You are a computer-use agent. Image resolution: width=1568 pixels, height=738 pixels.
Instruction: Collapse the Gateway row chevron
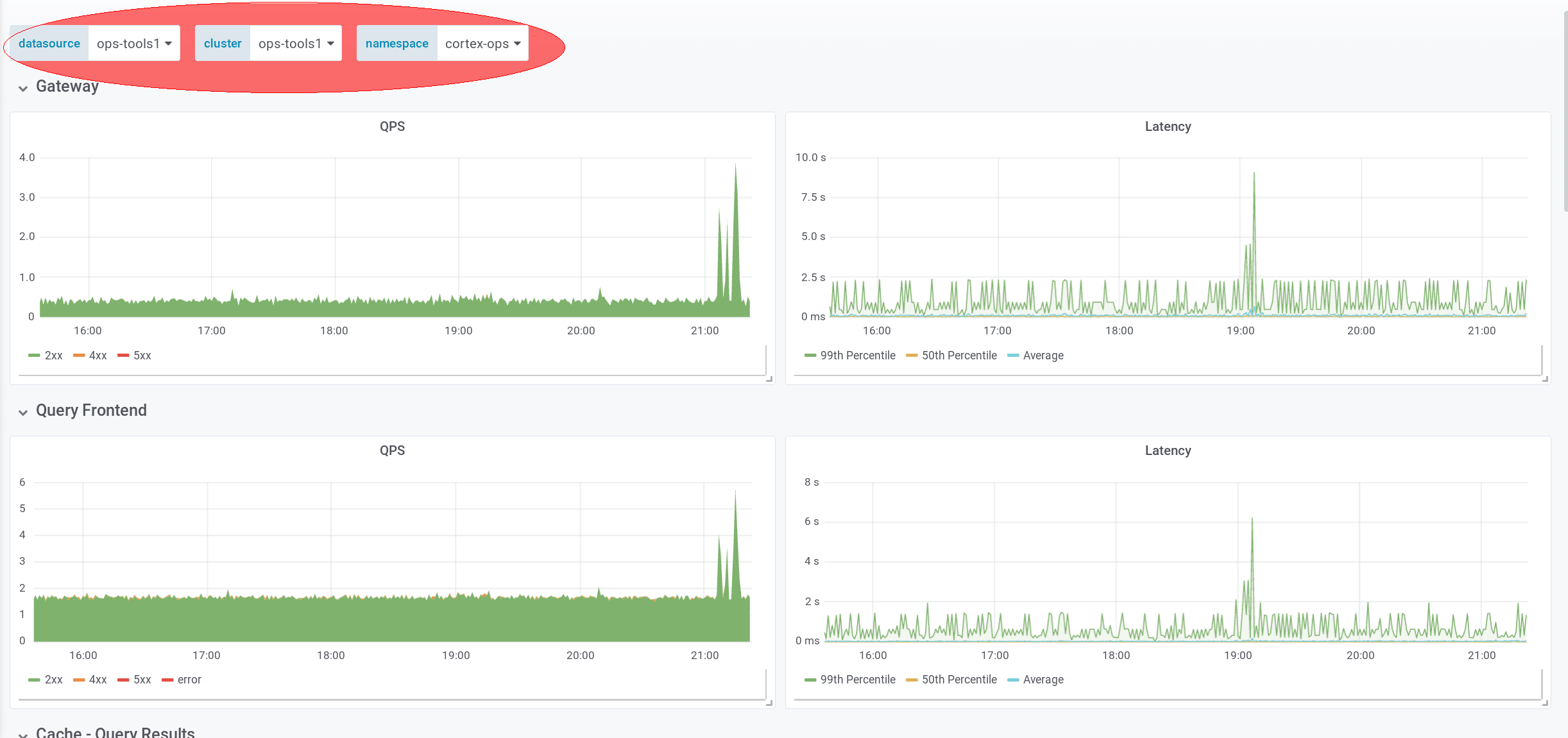click(23, 89)
